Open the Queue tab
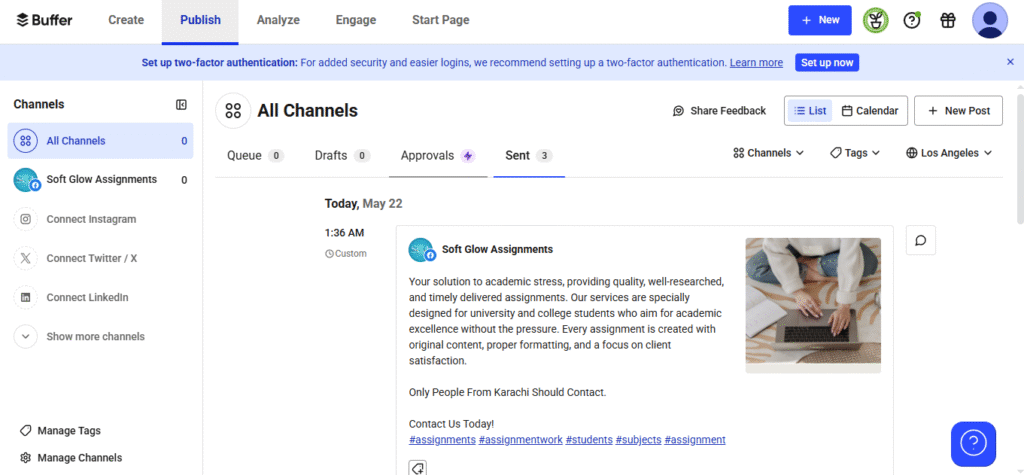This screenshot has height=475, width=1024. (x=255, y=156)
